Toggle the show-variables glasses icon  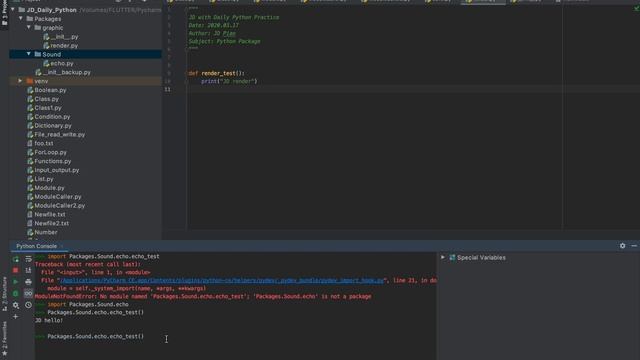[x=28, y=293]
